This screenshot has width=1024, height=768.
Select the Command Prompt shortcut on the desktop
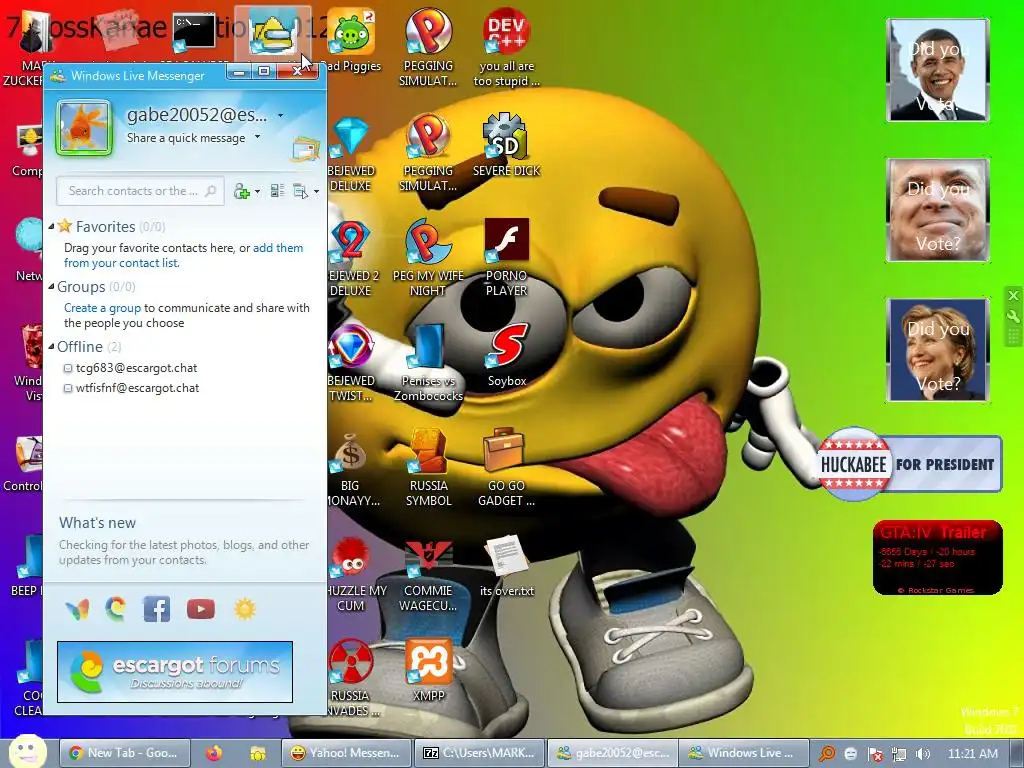pos(194,33)
